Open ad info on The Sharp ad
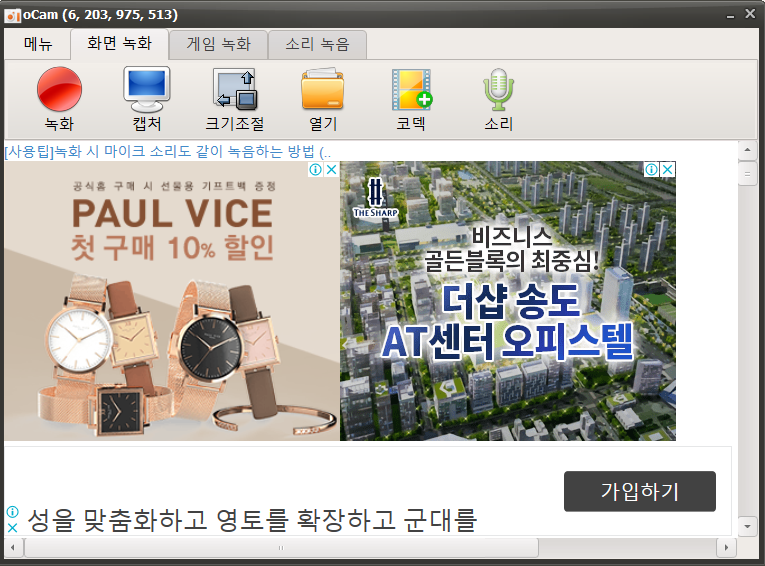 pos(652,169)
